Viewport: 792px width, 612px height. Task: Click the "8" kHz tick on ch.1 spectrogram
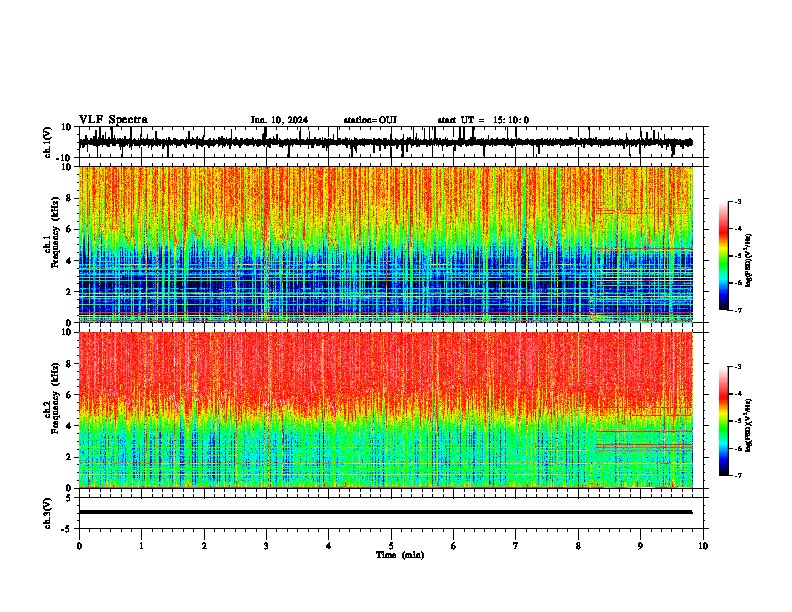pyautogui.click(x=70, y=198)
